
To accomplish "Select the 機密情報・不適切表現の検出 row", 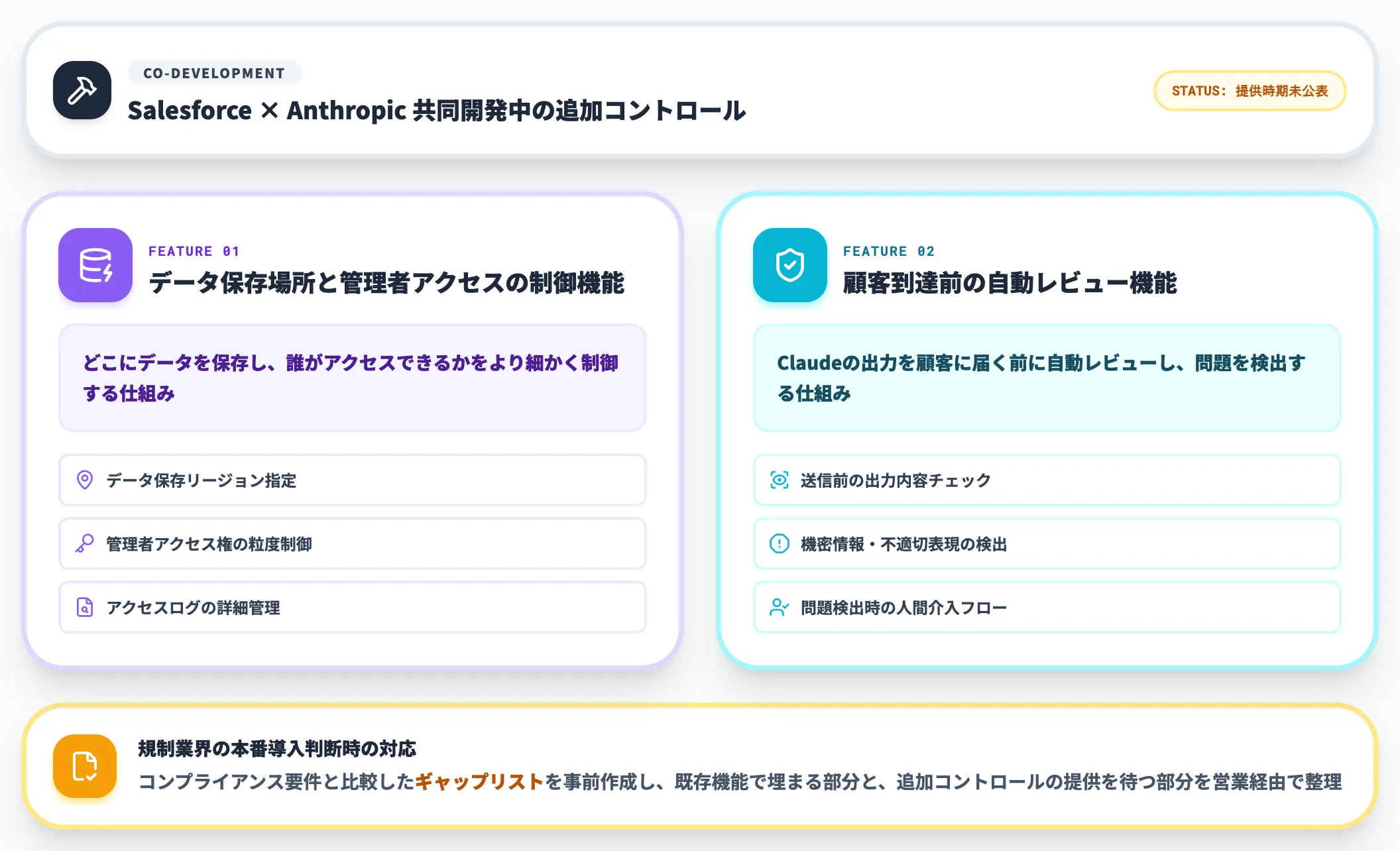I will [1047, 543].
